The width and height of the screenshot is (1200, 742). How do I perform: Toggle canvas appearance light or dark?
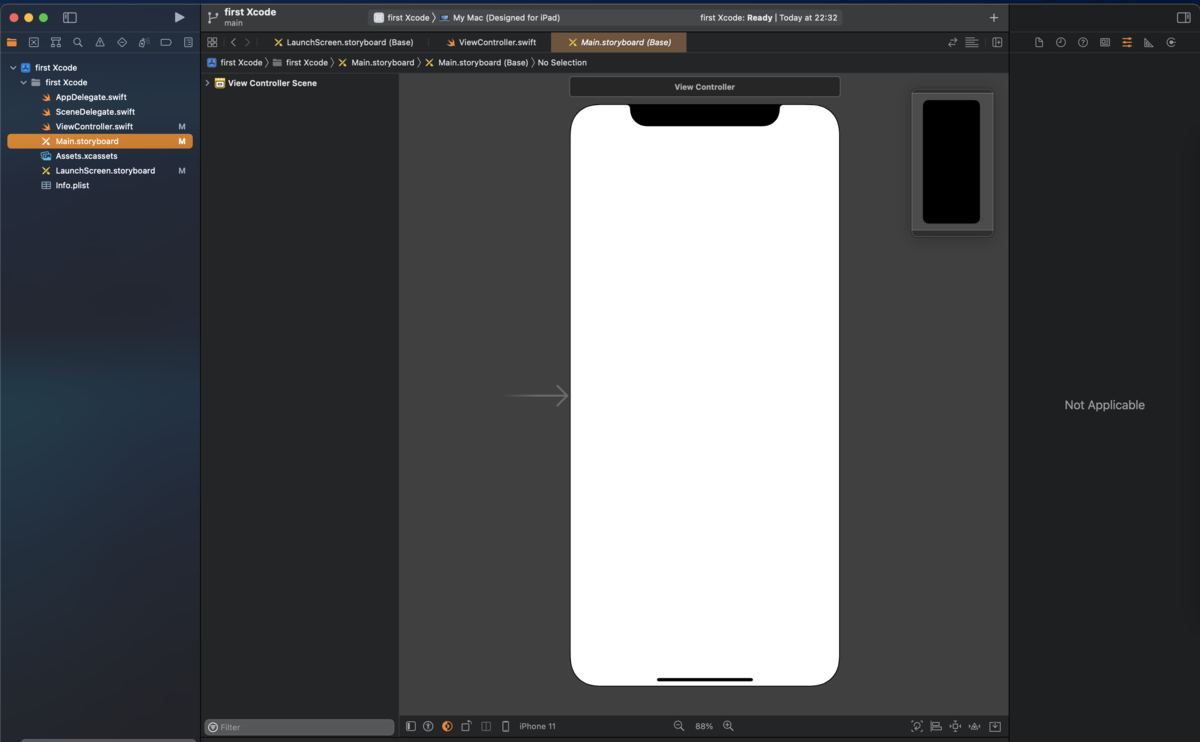pos(447,726)
